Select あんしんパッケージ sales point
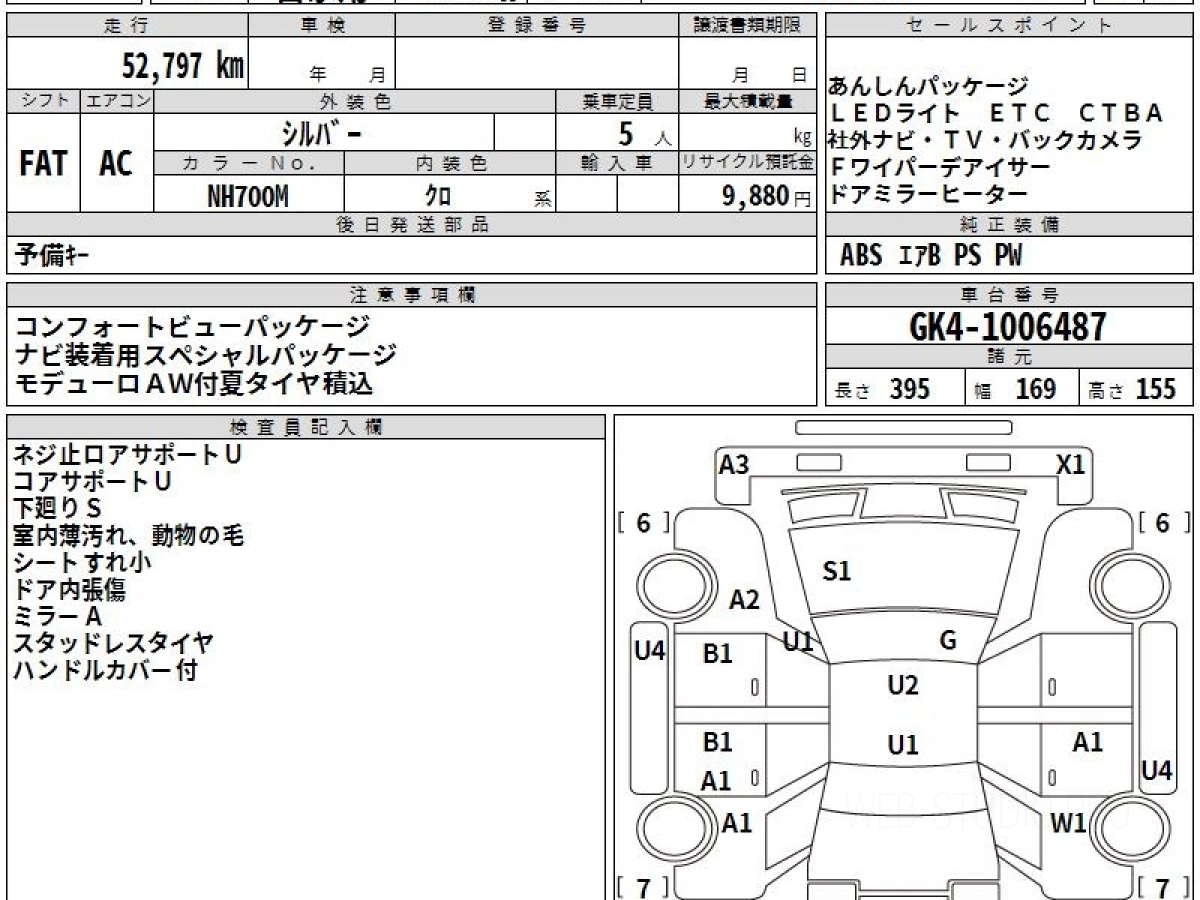Viewport: 1200px width, 900px height. (929, 87)
